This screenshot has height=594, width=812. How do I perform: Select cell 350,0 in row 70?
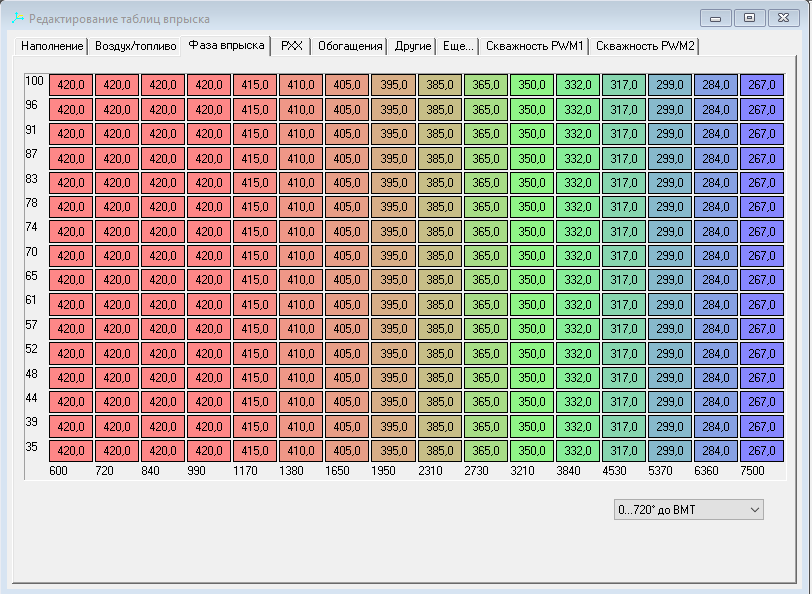(x=531, y=255)
